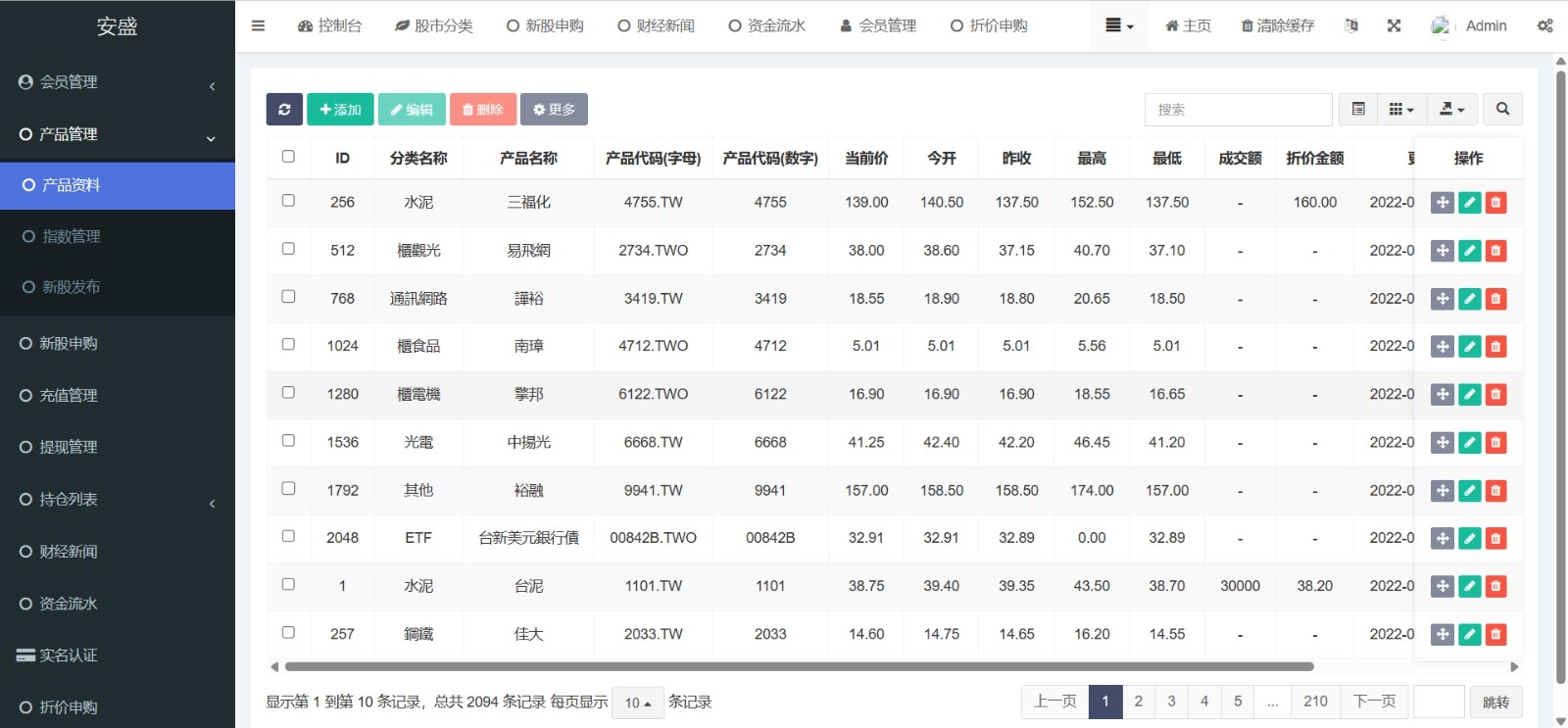Click the refresh table icon button
This screenshot has height=728, width=1568.
[284, 110]
